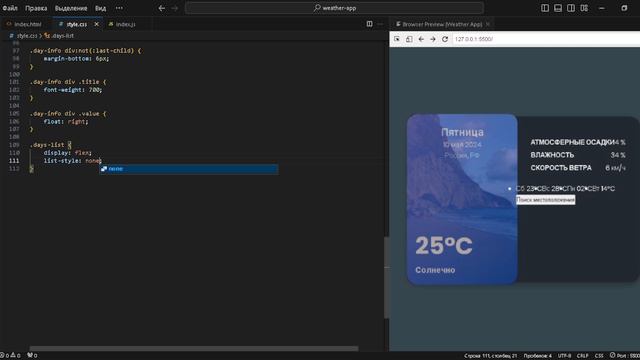The image size is (640, 360).
Task: Open the Файл menu
Action: pyautogui.click(x=10, y=8)
